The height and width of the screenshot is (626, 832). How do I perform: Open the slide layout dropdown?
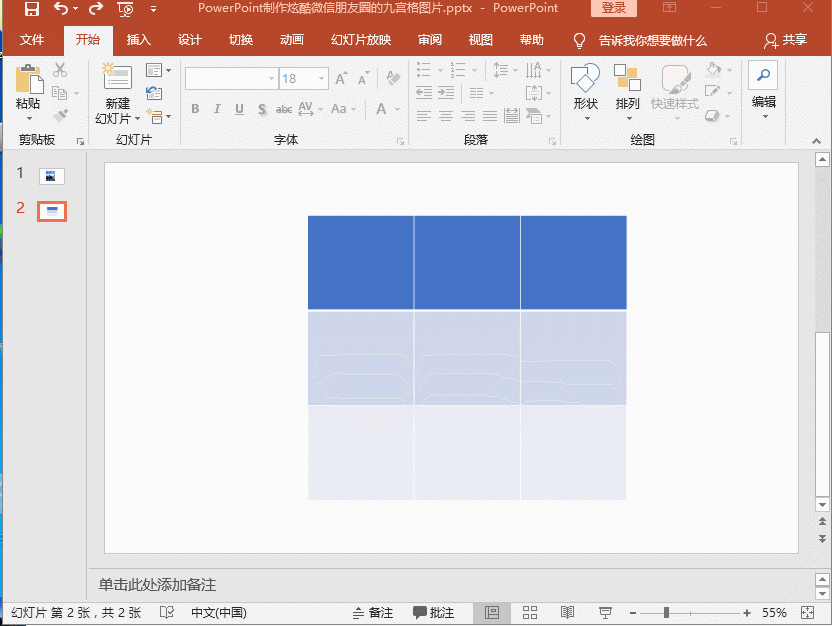click(158, 70)
